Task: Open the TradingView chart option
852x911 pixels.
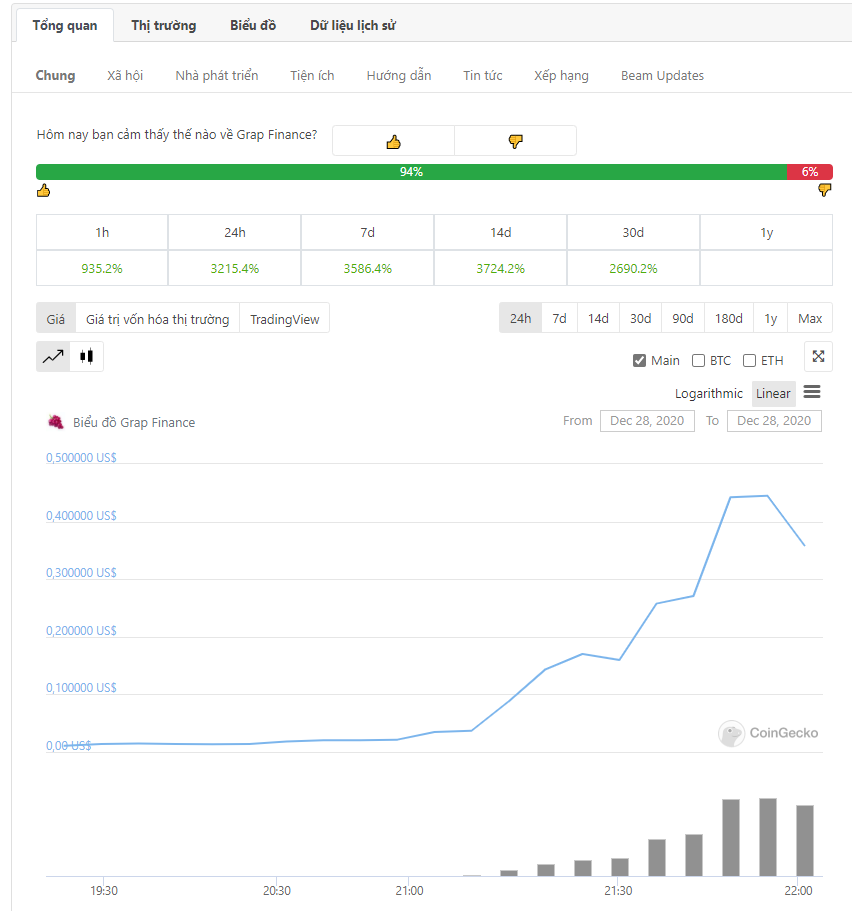Action: click(284, 319)
